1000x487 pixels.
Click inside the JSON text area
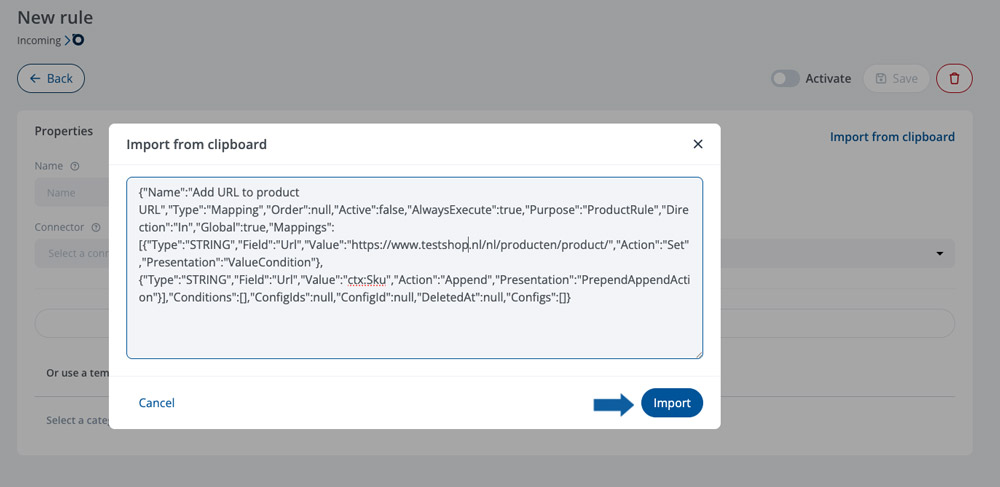click(x=415, y=268)
